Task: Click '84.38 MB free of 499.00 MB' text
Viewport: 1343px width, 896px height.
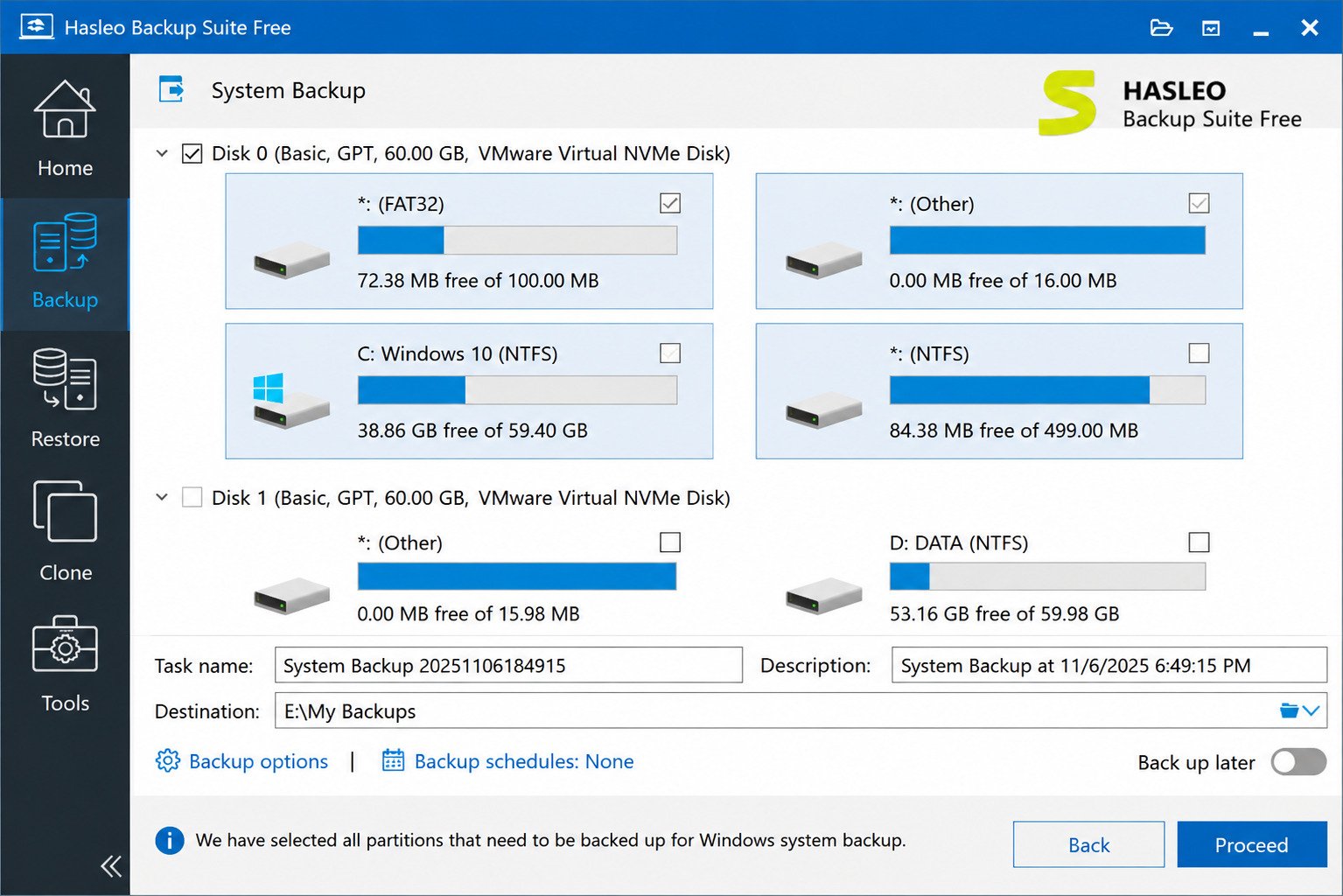Action: 1014,430
